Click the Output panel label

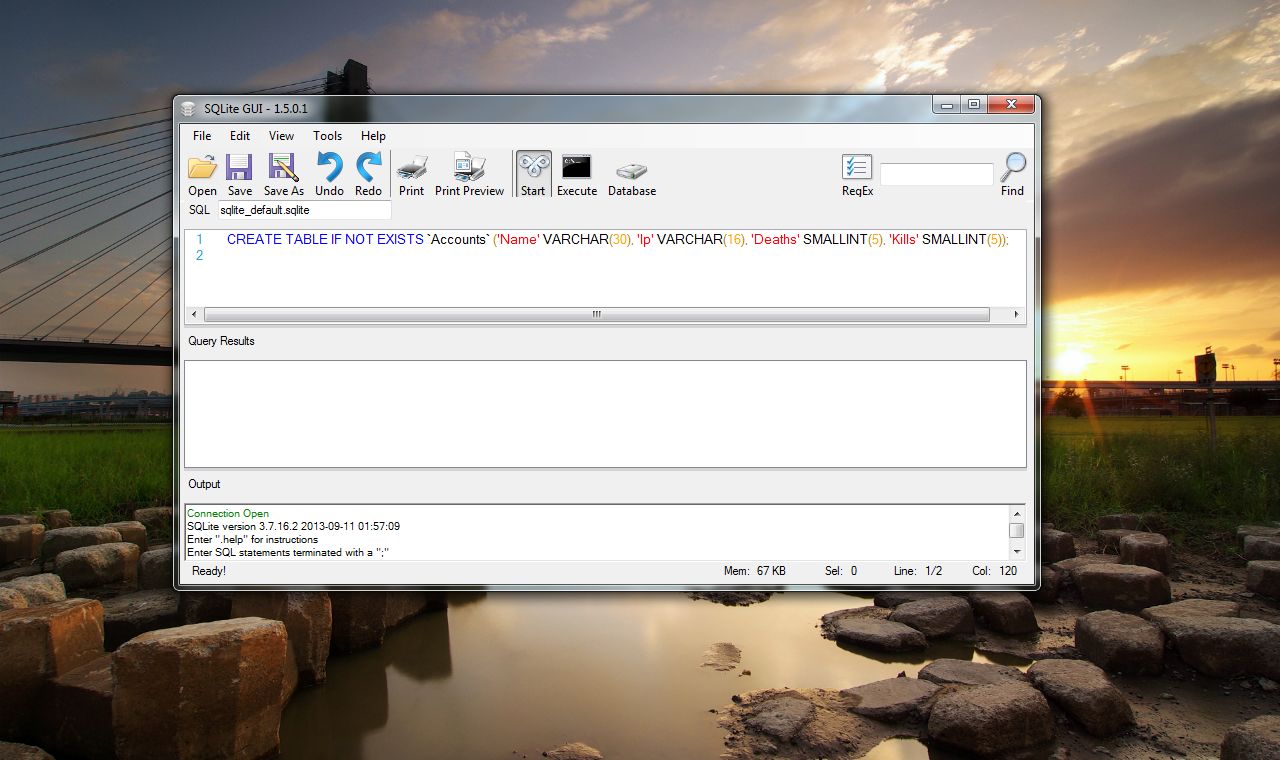click(x=204, y=484)
